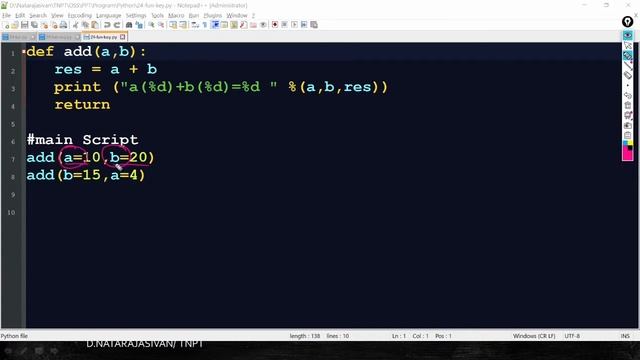Image resolution: width=640 pixels, height=360 pixels.
Task: Open the Function List icon
Action: (244, 25)
